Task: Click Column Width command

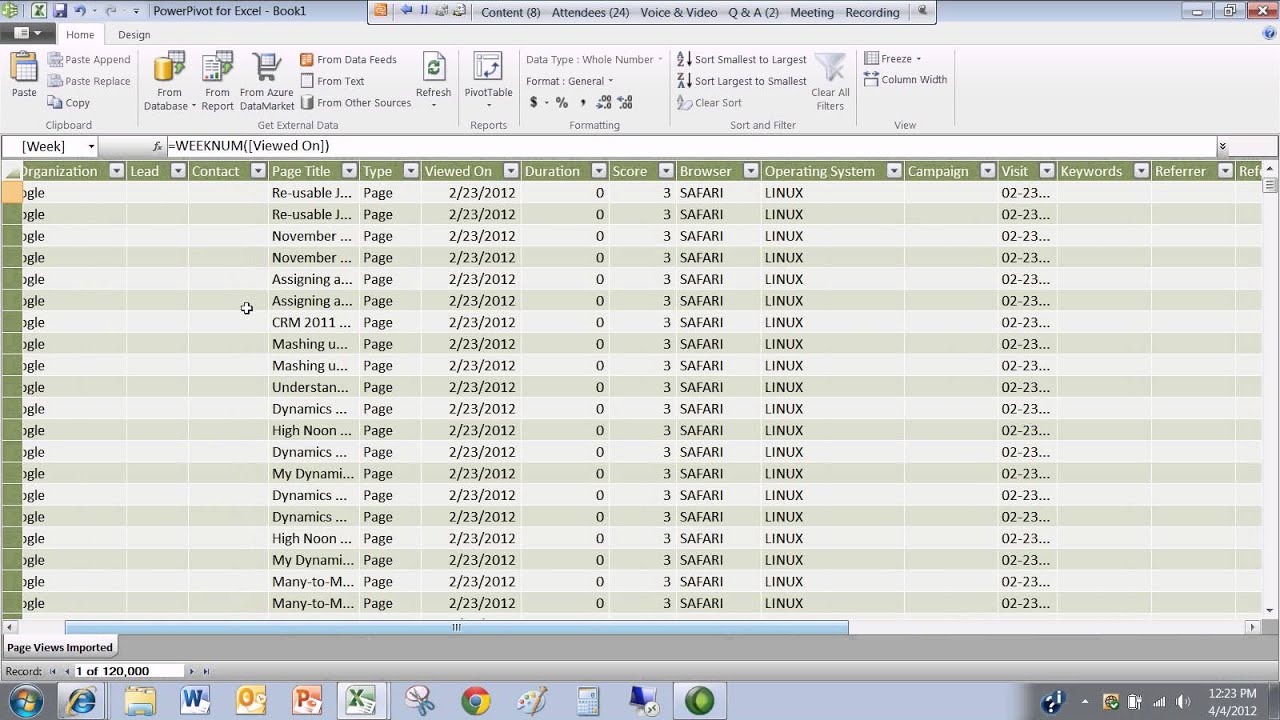Action: point(905,80)
